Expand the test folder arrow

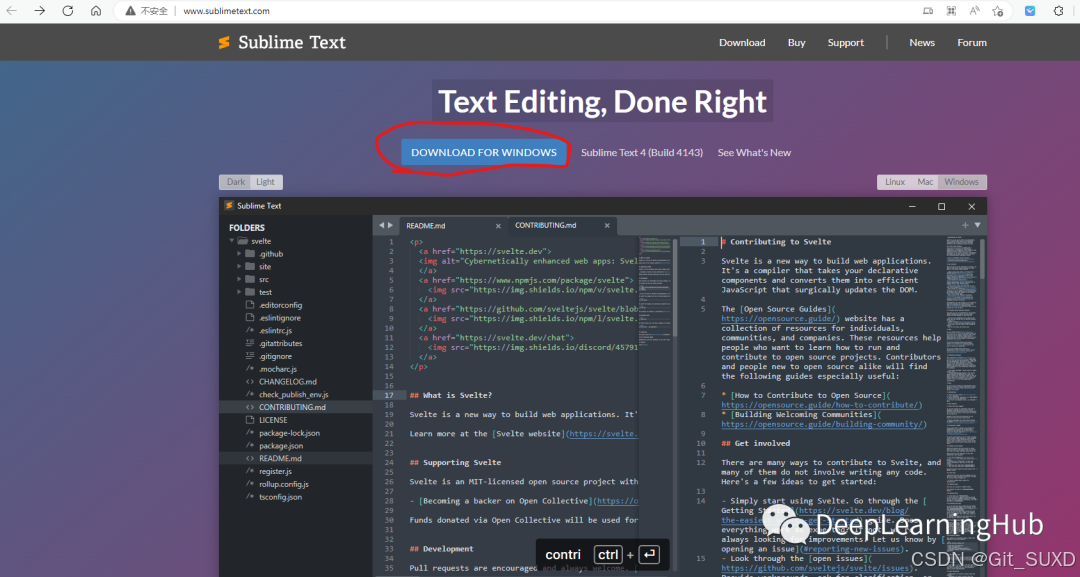click(239, 292)
